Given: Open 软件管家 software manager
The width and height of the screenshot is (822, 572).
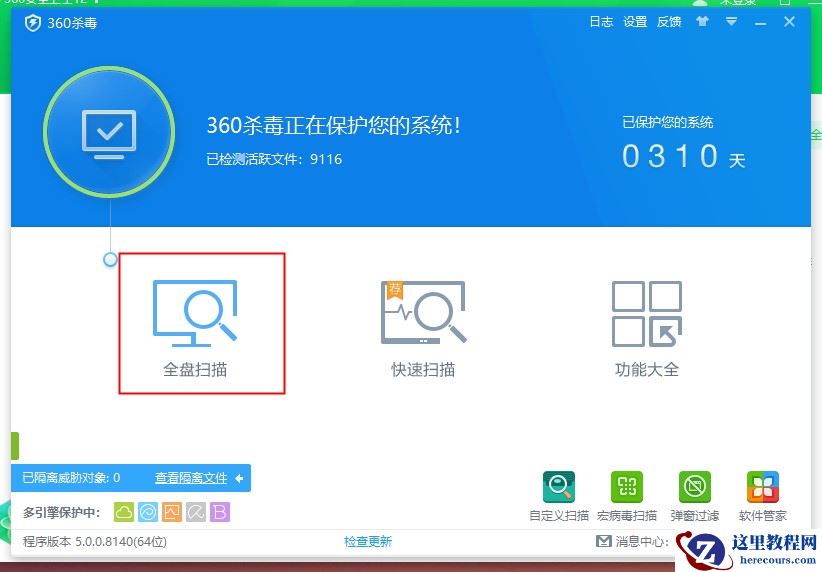Looking at the screenshot, I should pyautogui.click(x=763, y=496).
